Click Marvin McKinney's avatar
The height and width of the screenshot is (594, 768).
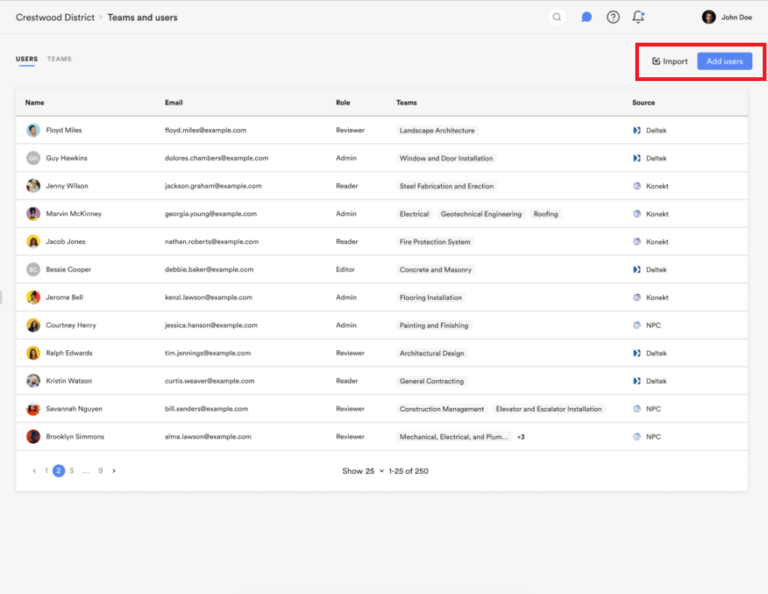(33, 214)
